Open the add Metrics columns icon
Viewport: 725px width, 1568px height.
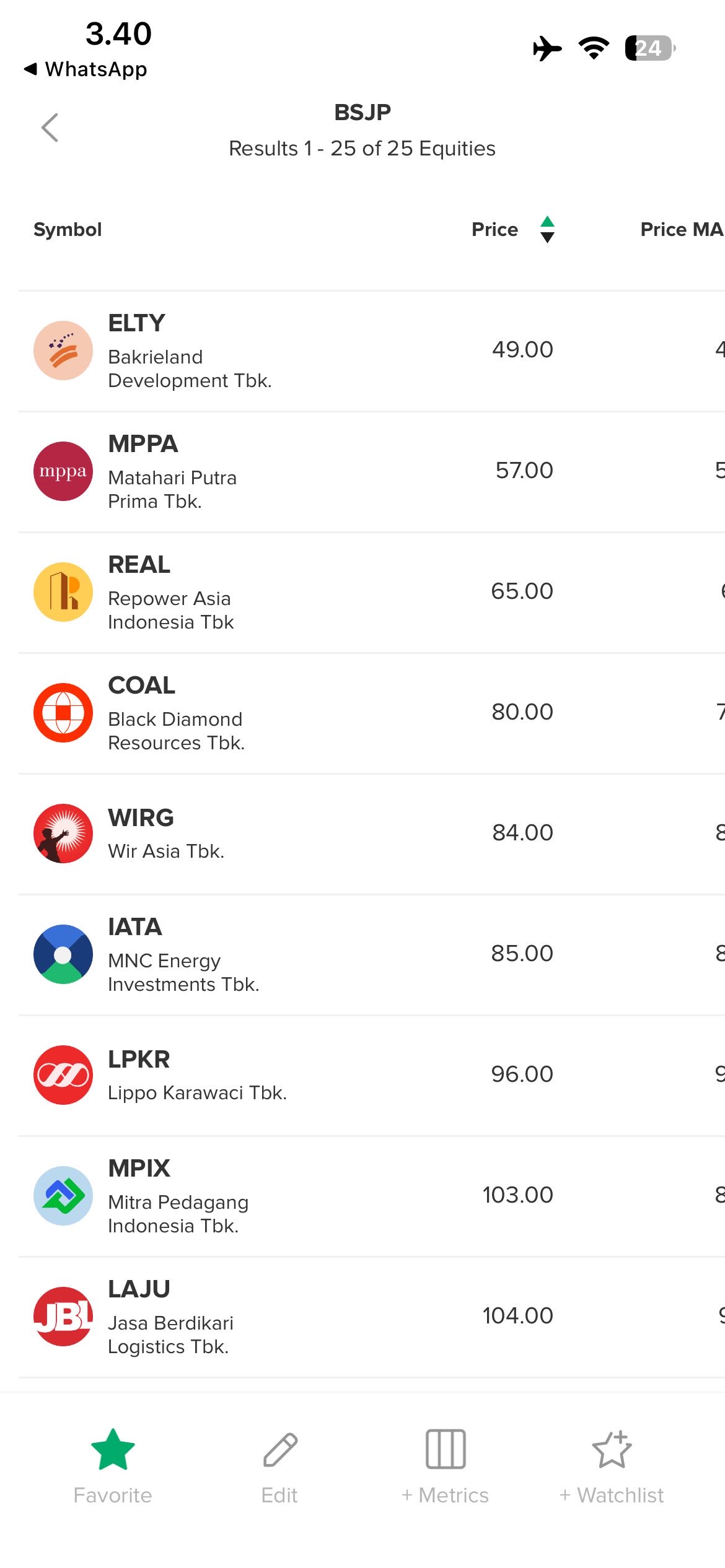[x=446, y=1449]
